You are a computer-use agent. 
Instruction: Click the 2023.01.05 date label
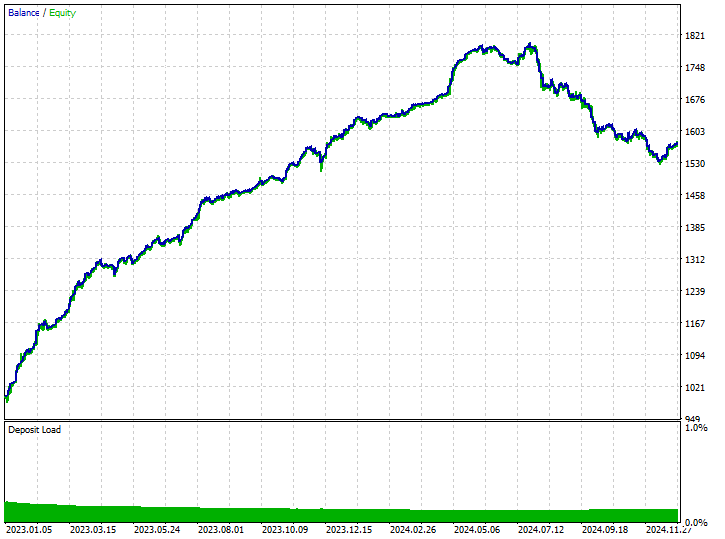click(x=29, y=529)
